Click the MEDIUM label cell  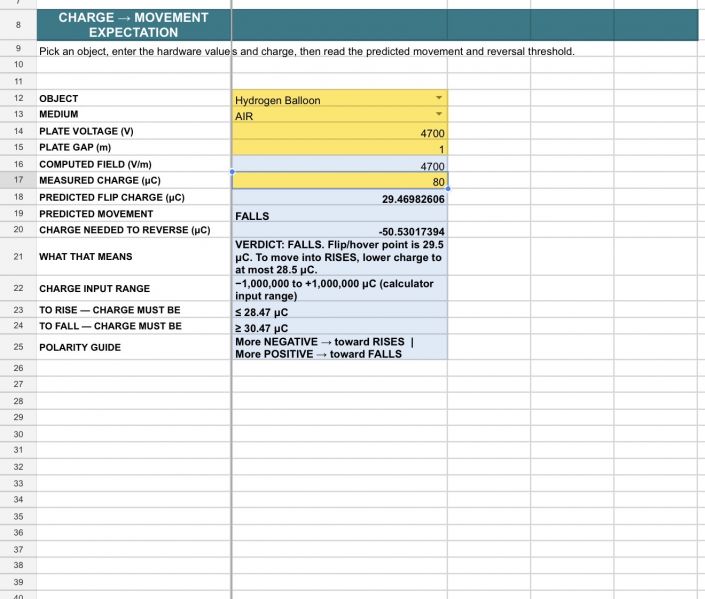coord(134,114)
